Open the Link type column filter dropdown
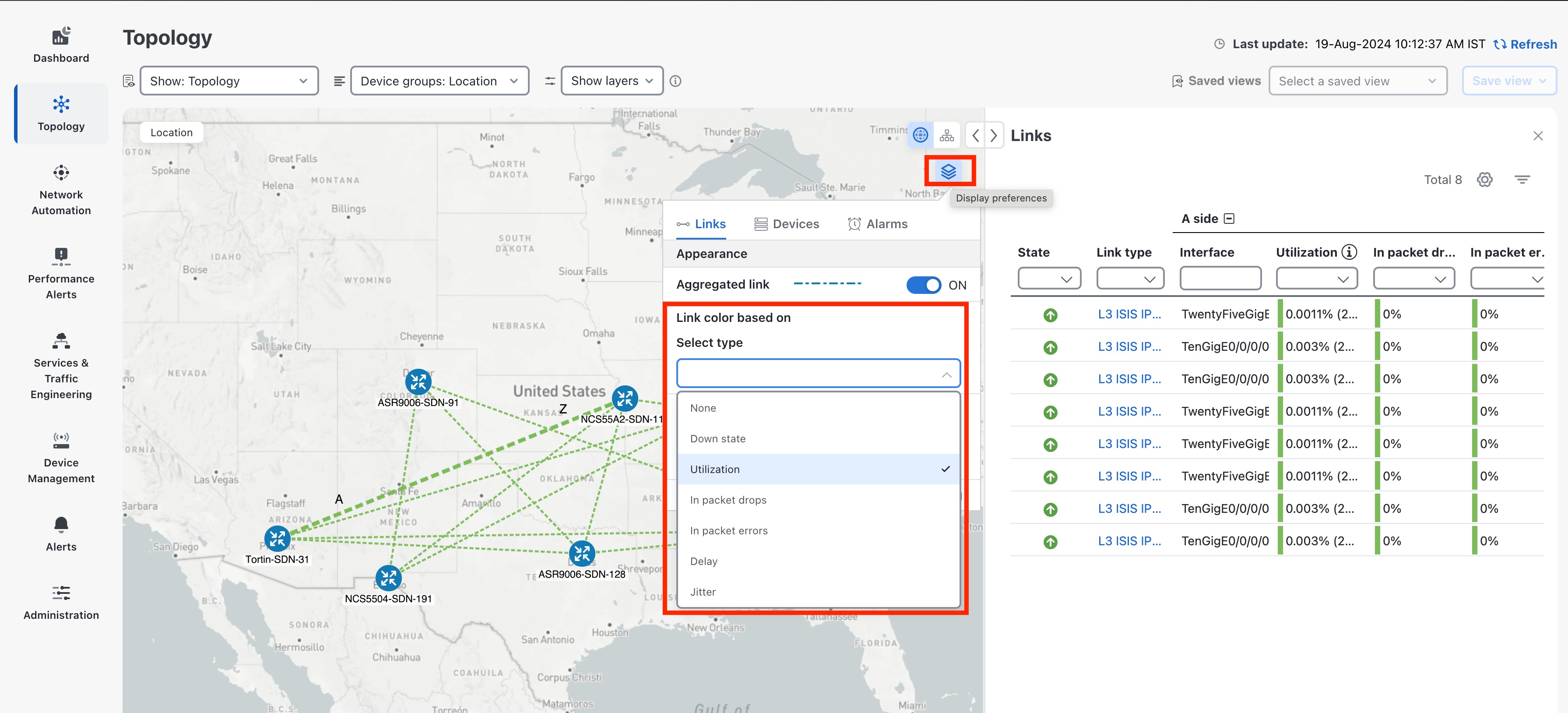The image size is (1568, 713). (1130, 278)
